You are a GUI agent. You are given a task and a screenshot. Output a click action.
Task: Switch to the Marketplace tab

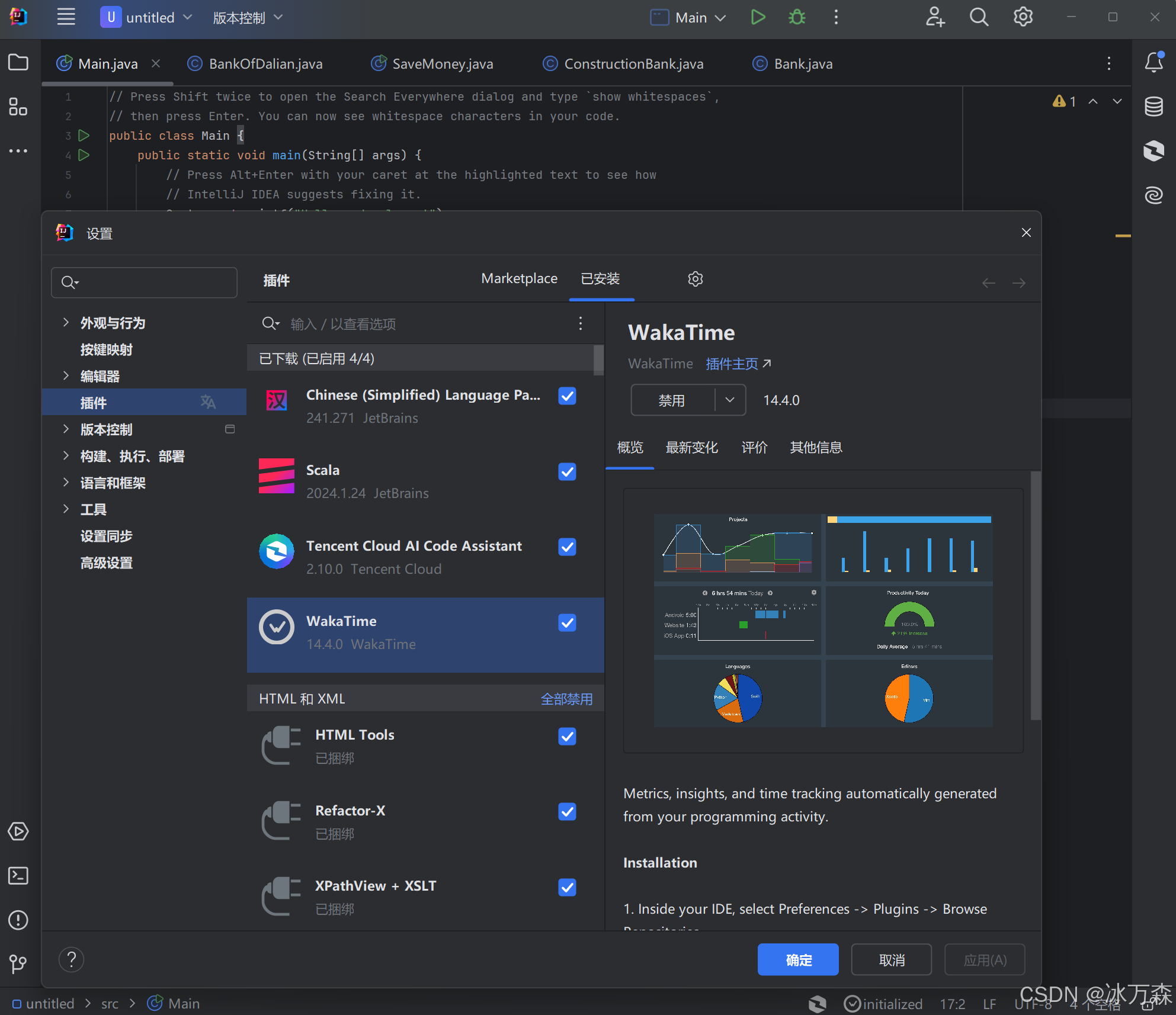click(x=519, y=279)
